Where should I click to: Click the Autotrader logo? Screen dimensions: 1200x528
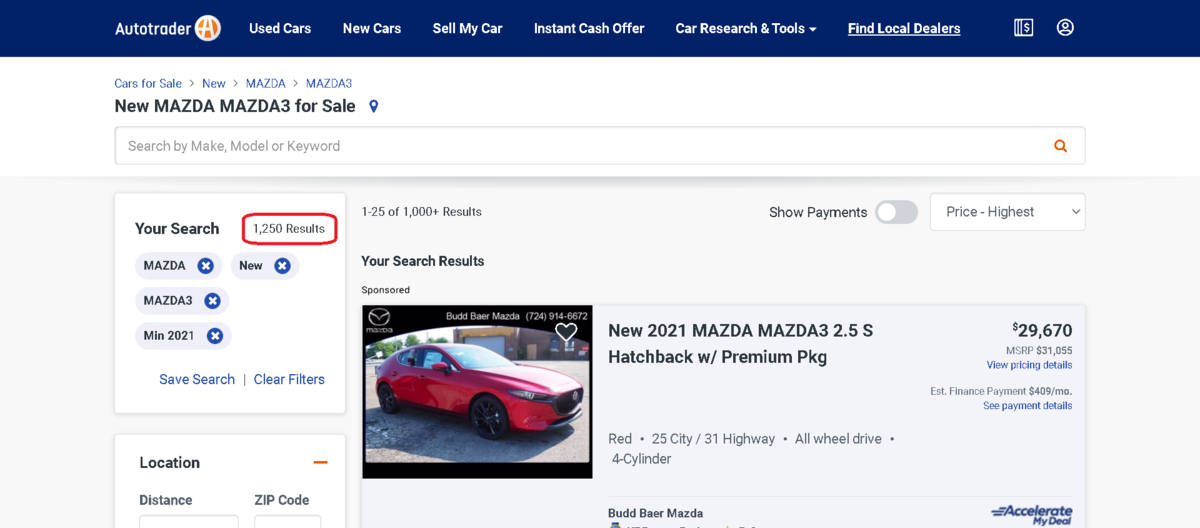point(168,28)
